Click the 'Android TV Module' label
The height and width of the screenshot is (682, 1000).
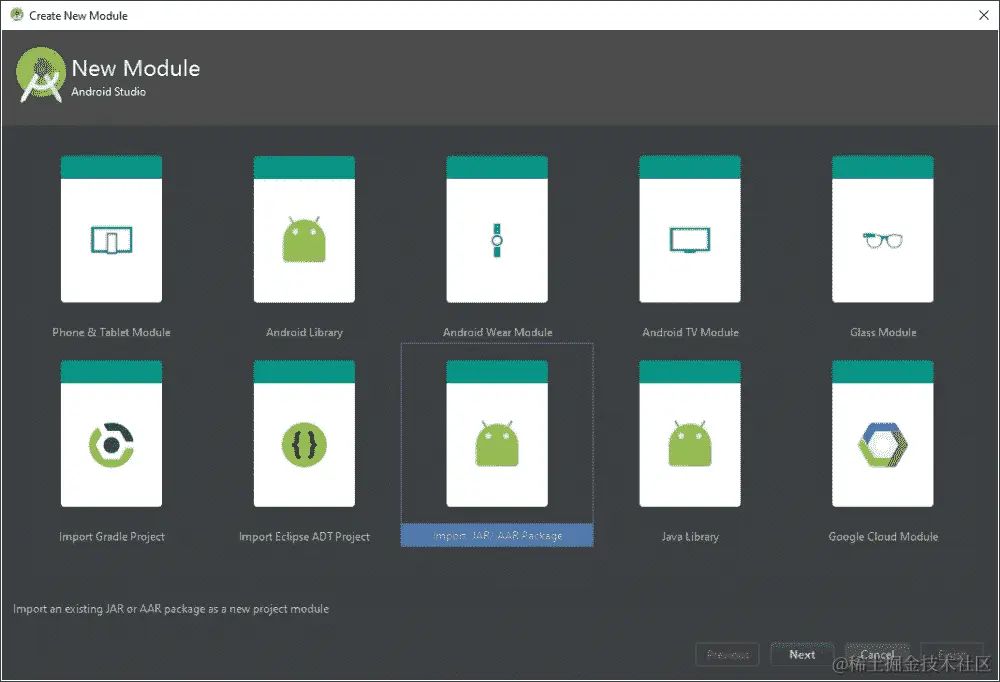[x=690, y=332]
